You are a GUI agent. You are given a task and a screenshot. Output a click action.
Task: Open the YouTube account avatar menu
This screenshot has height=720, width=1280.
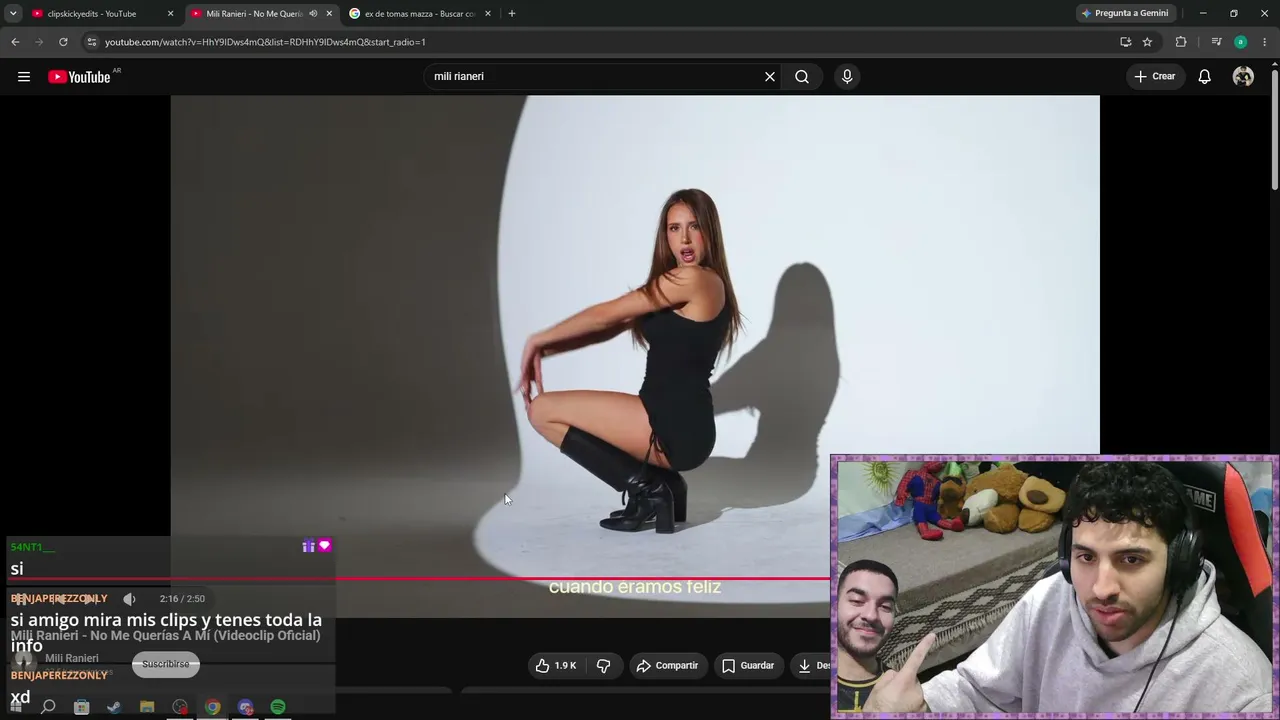(x=1243, y=77)
